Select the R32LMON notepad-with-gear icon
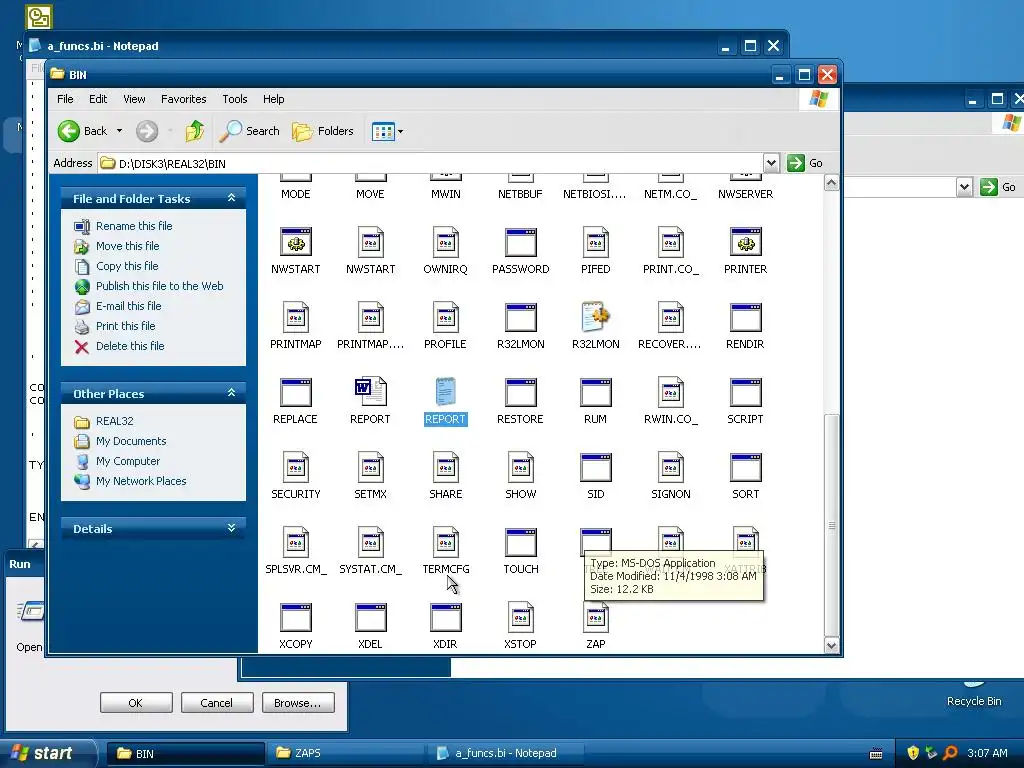This screenshot has height=768, width=1024. [x=596, y=317]
